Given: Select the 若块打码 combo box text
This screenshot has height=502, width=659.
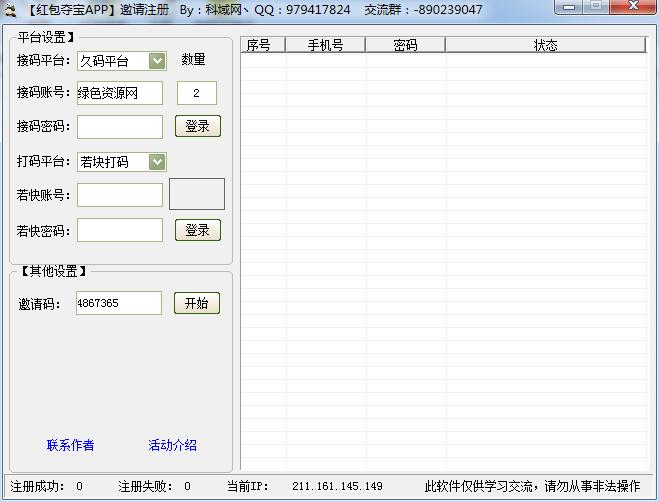Looking at the screenshot, I should point(104,162).
